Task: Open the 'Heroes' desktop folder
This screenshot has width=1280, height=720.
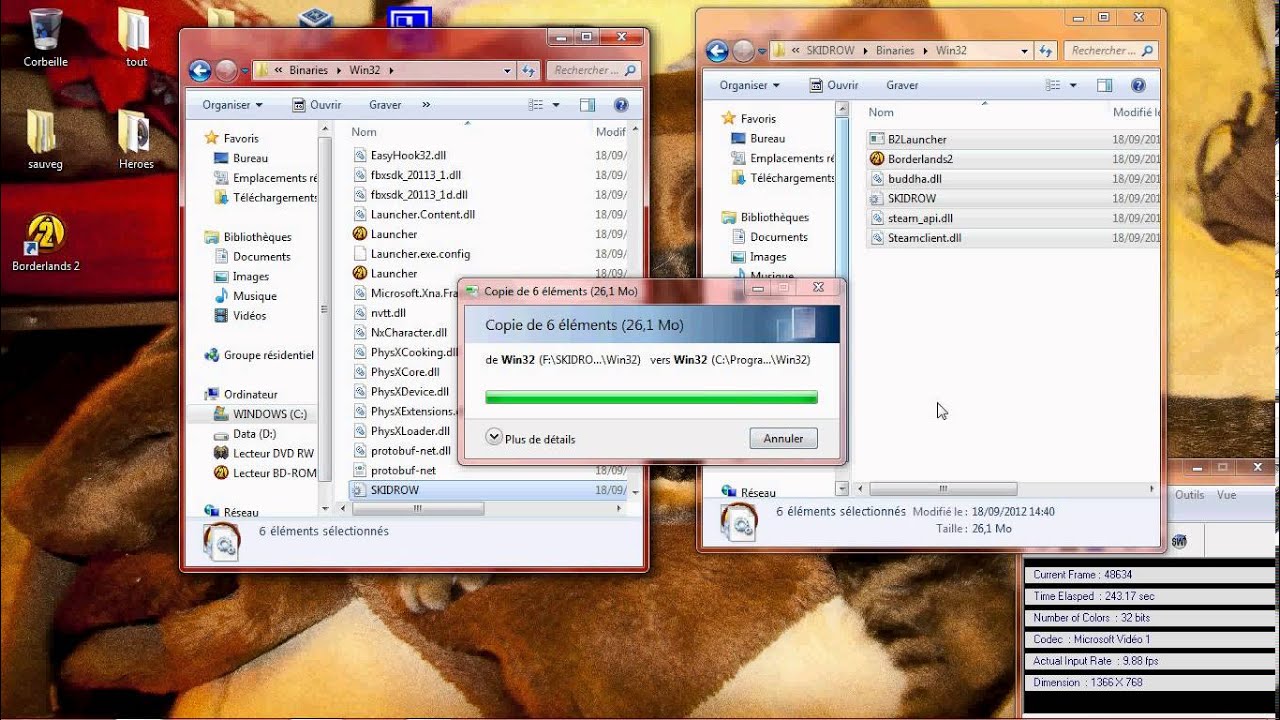Action: click(x=136, y=139)
